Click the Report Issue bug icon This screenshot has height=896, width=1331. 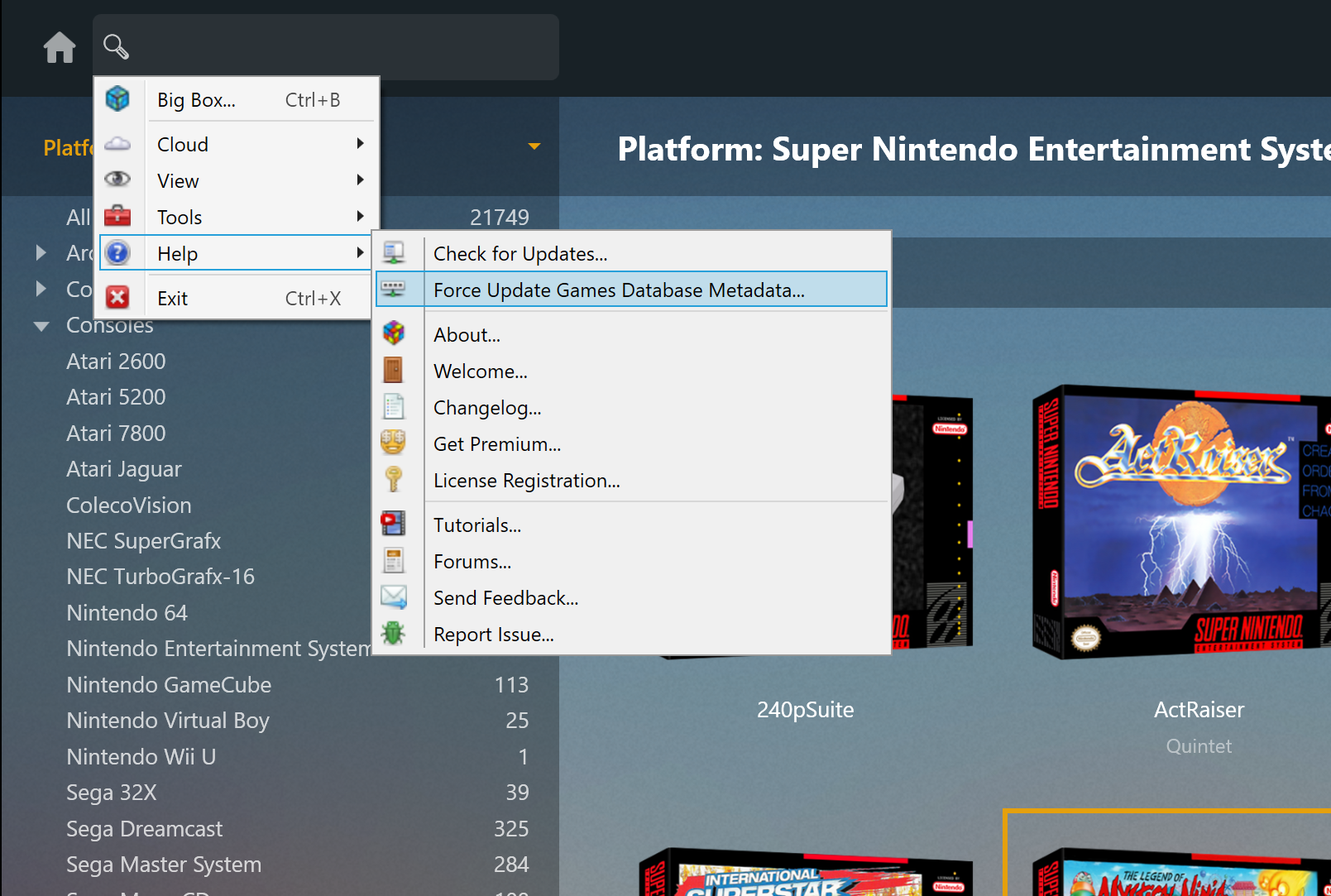pos(393,633)
